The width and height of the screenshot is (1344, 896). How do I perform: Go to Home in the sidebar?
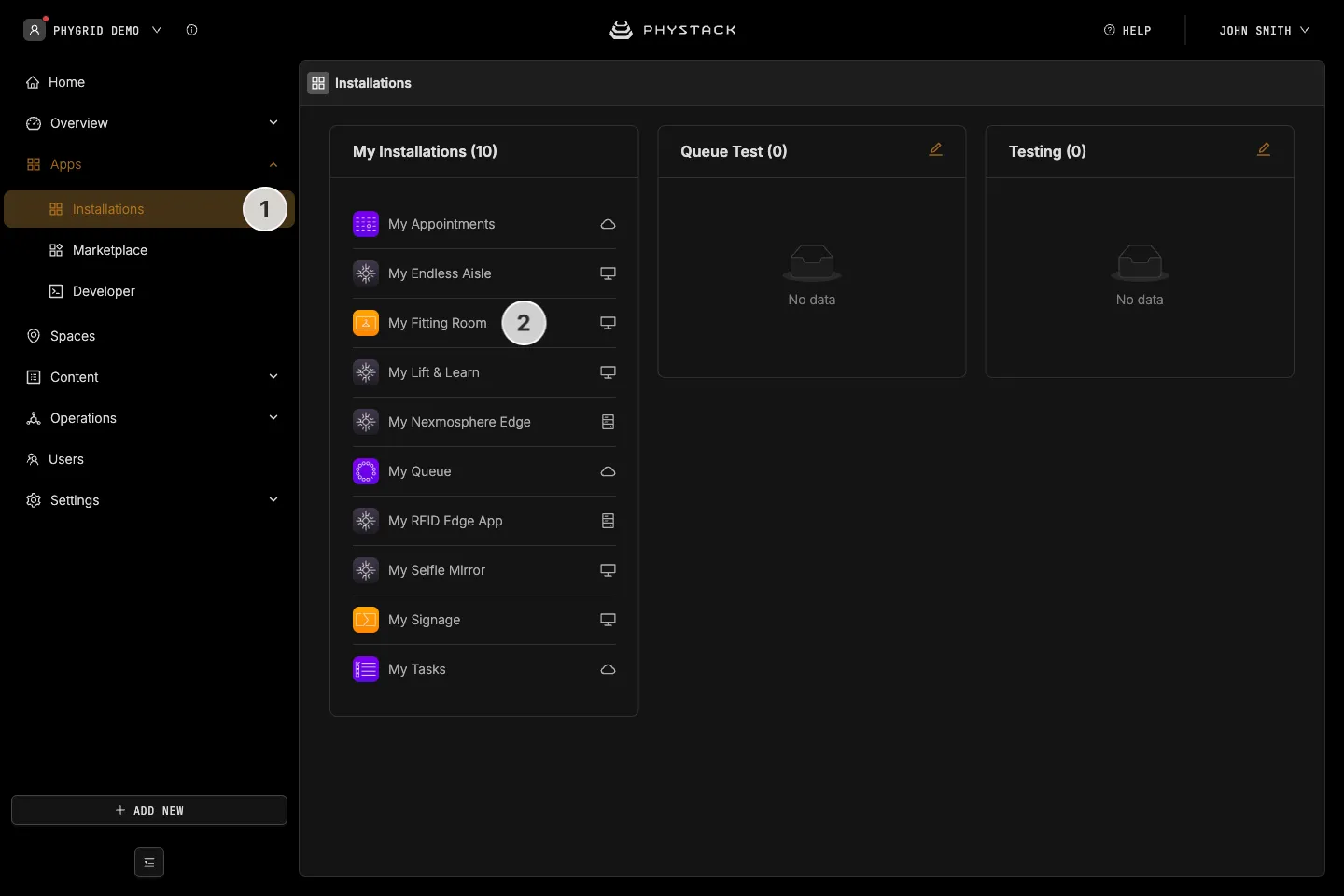(149, 82)
